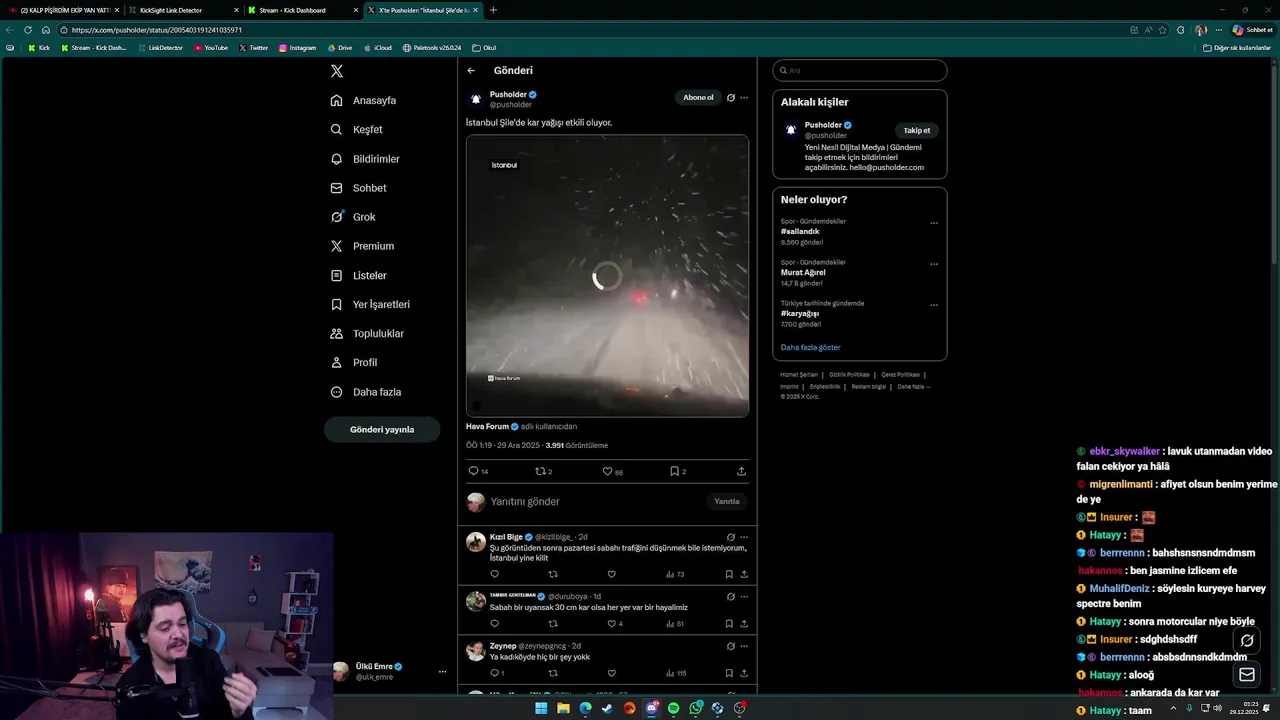Image resolution: width=1280 pixels, height=720 pixels.
Task: Bookmark the @duruboya reply
Action: tap(729, 624)
